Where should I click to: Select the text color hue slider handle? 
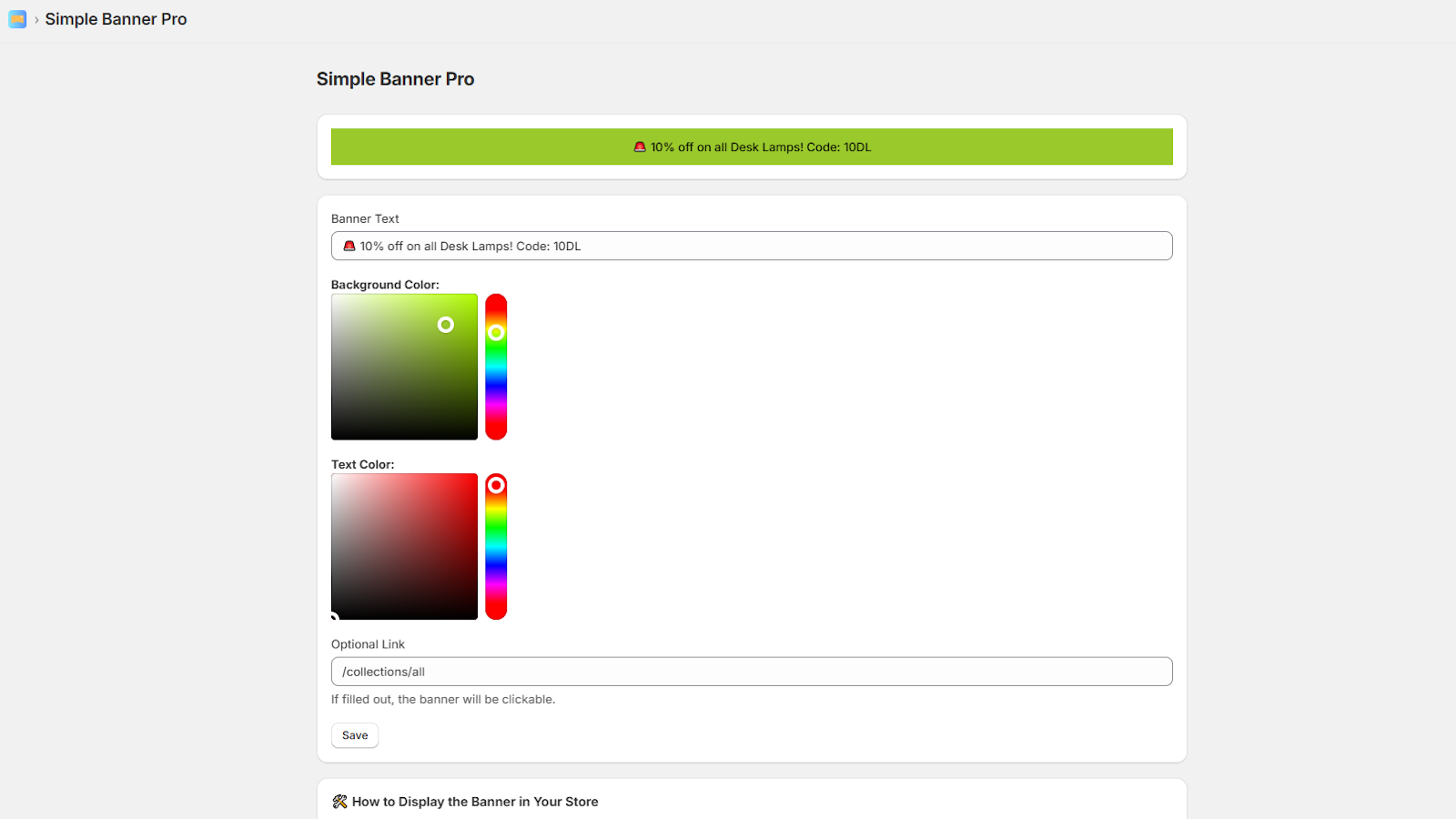(x=496, y=485)
